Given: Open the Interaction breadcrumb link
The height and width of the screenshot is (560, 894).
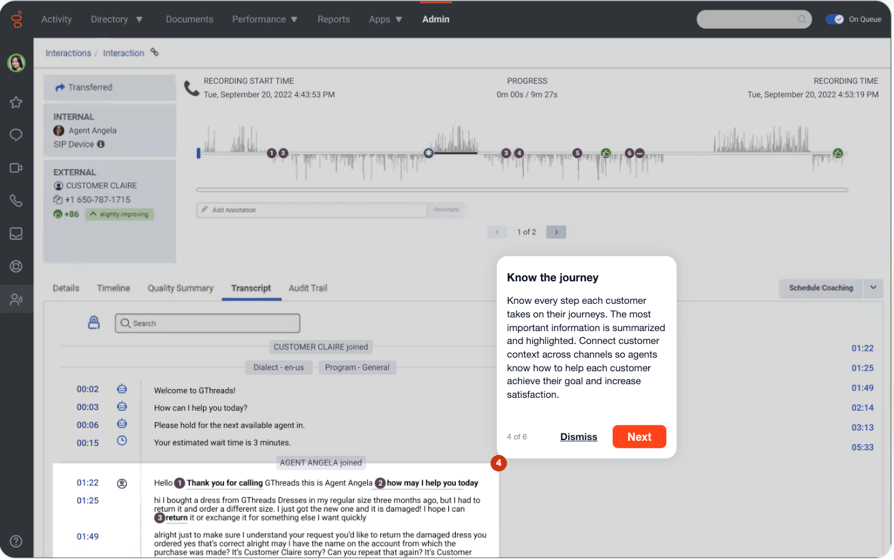Looking at the screenshot, I should [x=124, y=53].
